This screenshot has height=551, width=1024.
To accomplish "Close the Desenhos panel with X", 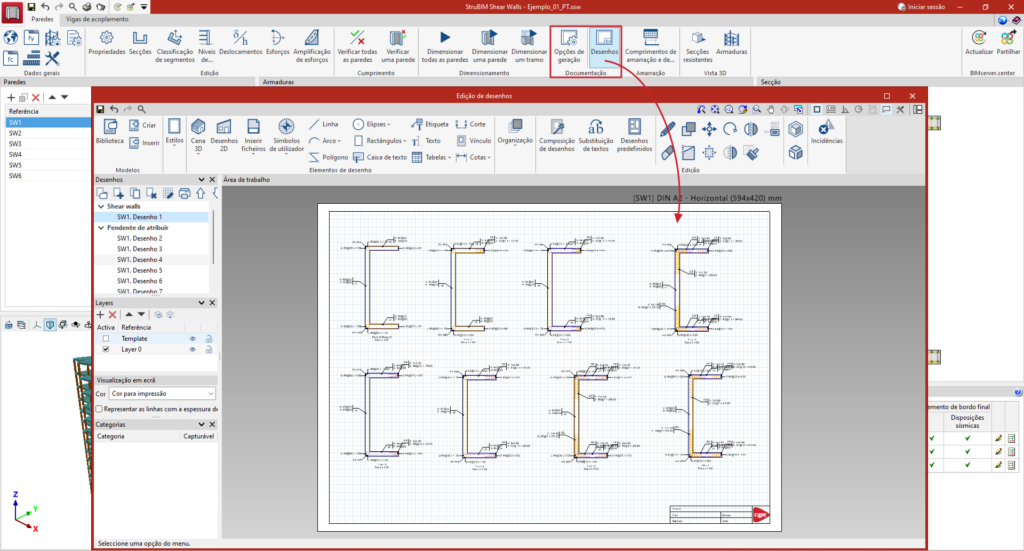I will pyautogui.click(x=212, y=180).
